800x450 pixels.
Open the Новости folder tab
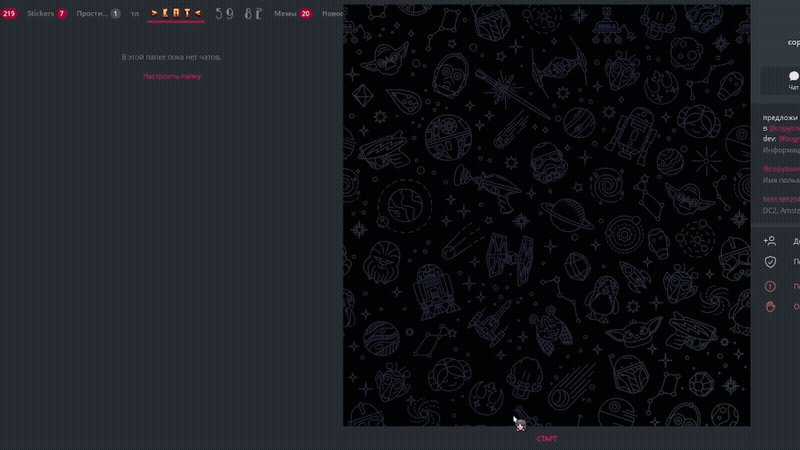point(332,14)
